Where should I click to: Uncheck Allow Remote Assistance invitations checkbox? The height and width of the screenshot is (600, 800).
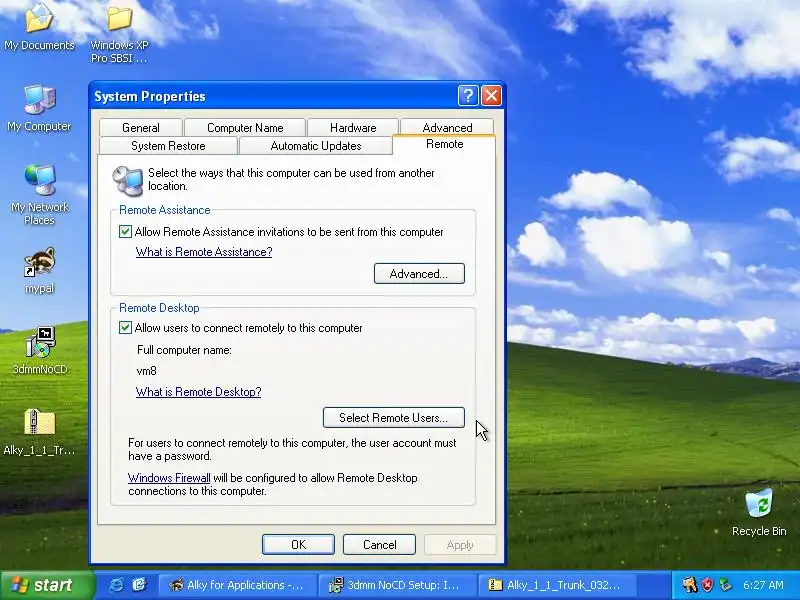[125, 232]
